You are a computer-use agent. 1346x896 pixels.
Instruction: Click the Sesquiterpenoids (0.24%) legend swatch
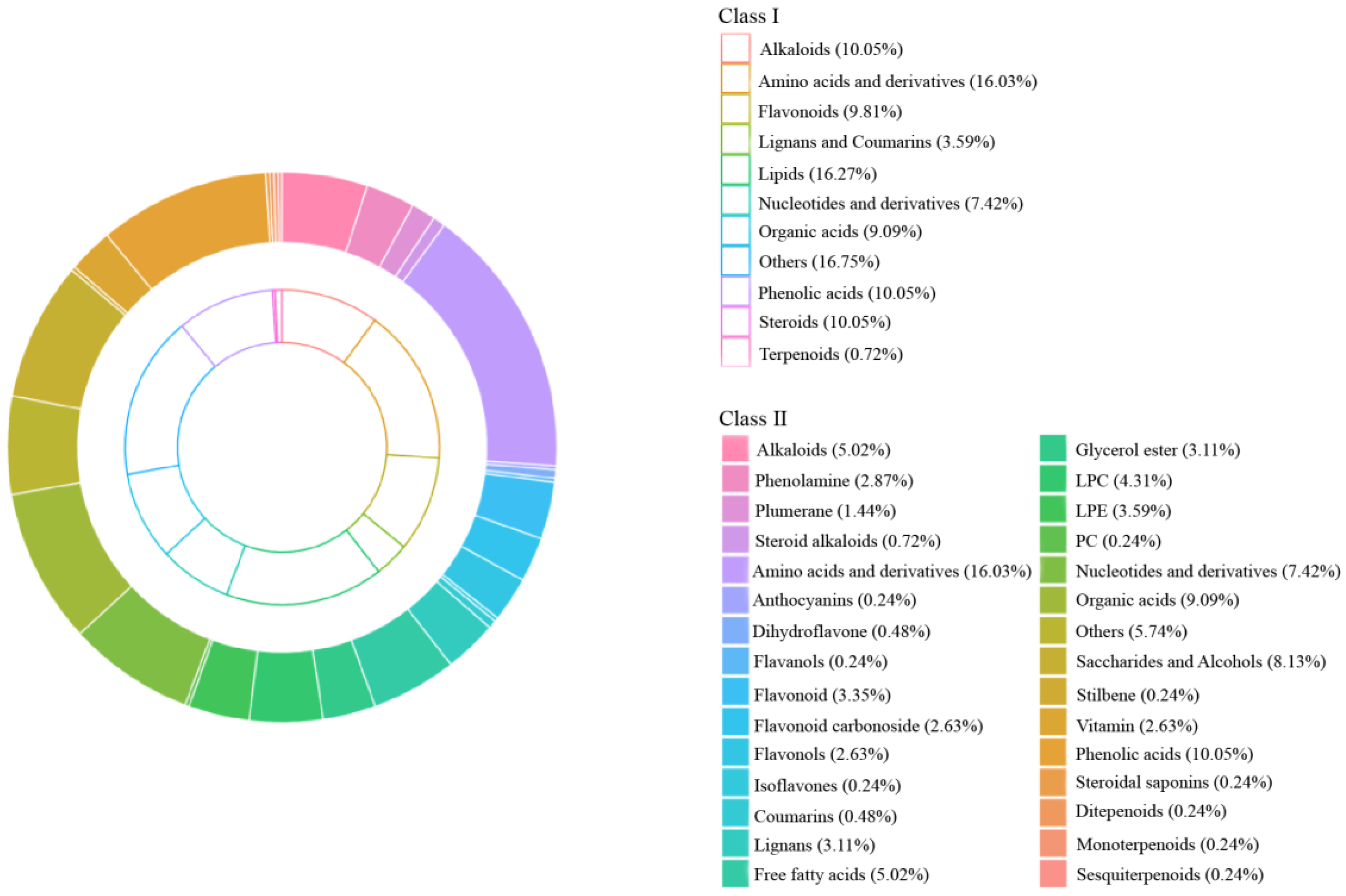click(1053, 874)
